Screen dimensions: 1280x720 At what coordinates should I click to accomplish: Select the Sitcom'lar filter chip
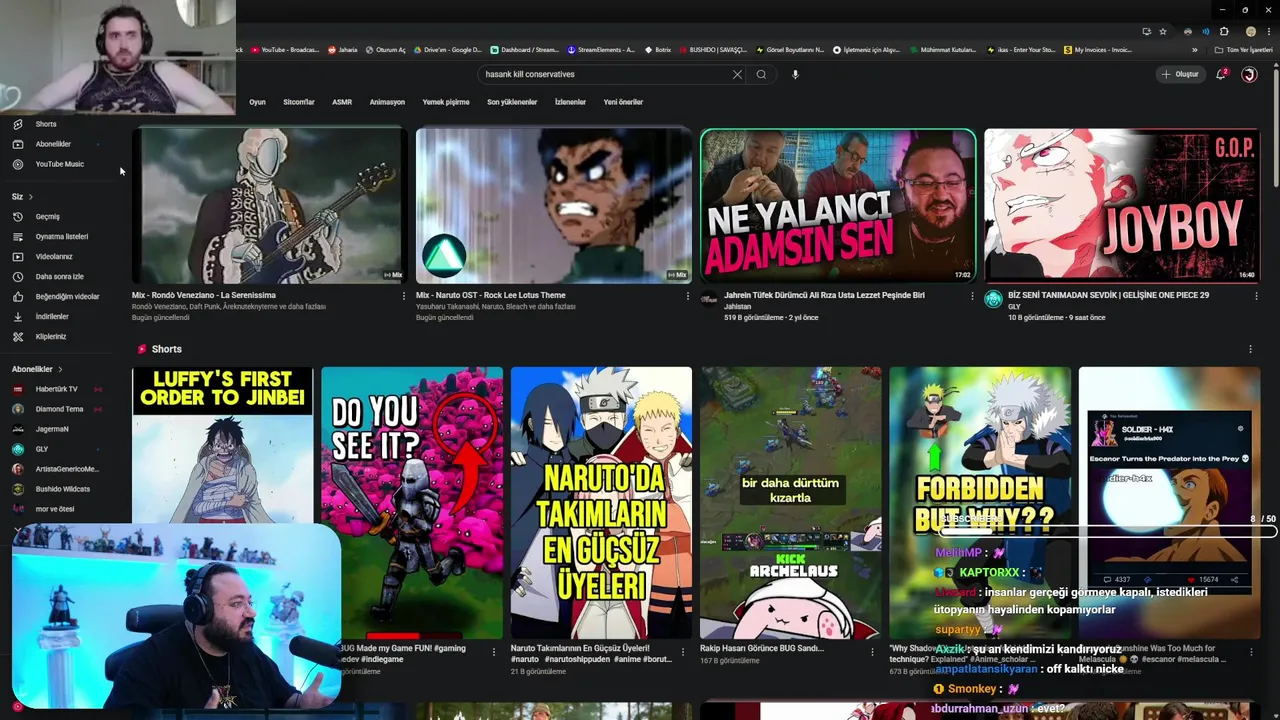pos(299,102)
